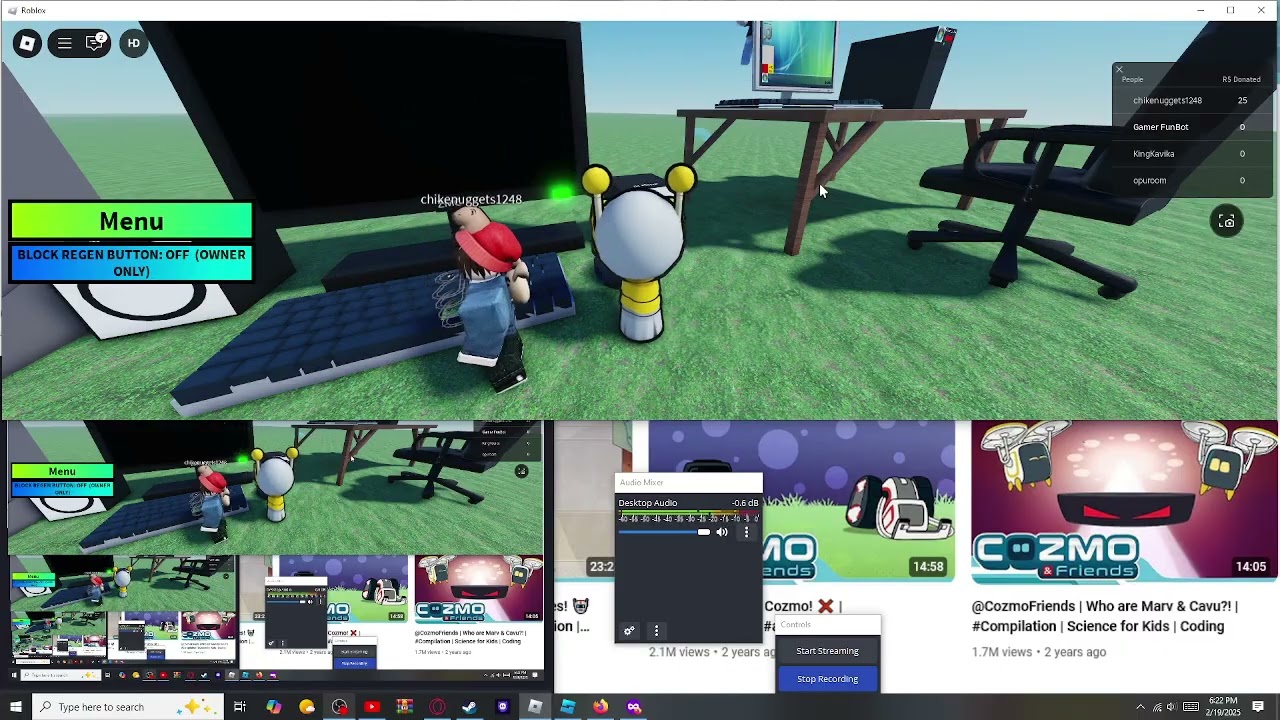Click the taskbar search box
Screen dimensions: 1280x720
click(x=127, y=707)
